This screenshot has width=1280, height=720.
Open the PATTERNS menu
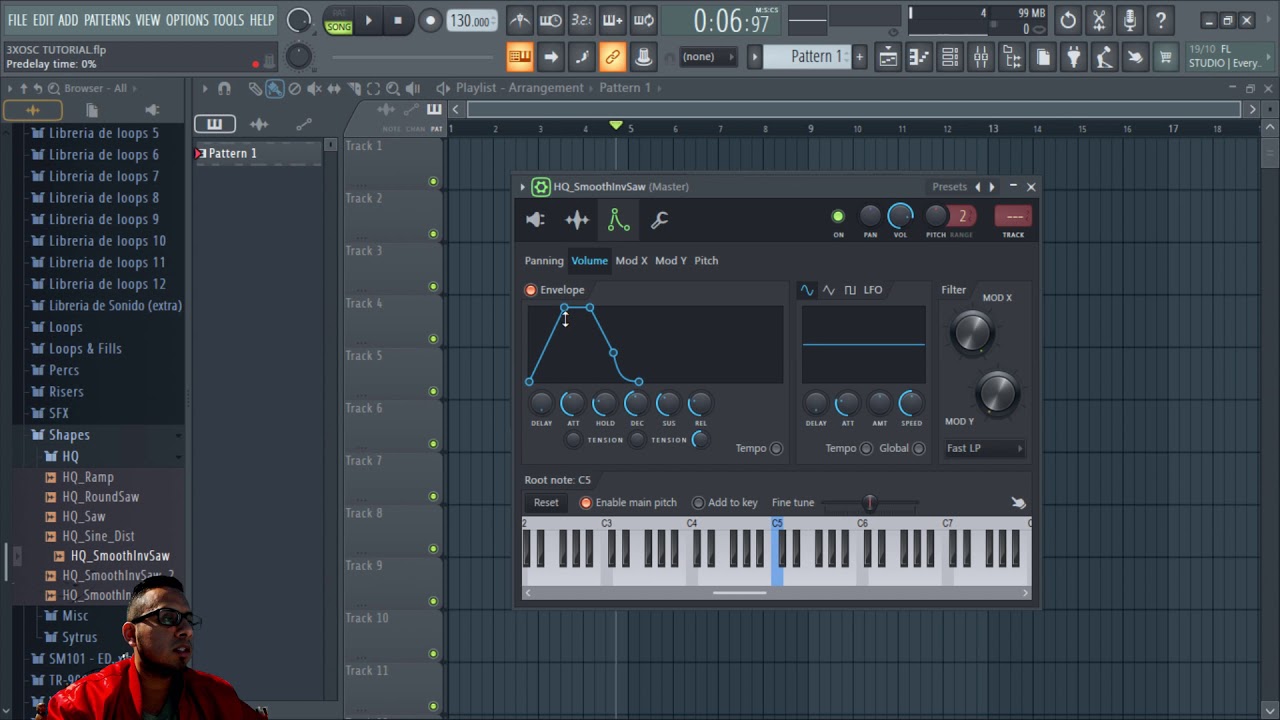[107, 20]
